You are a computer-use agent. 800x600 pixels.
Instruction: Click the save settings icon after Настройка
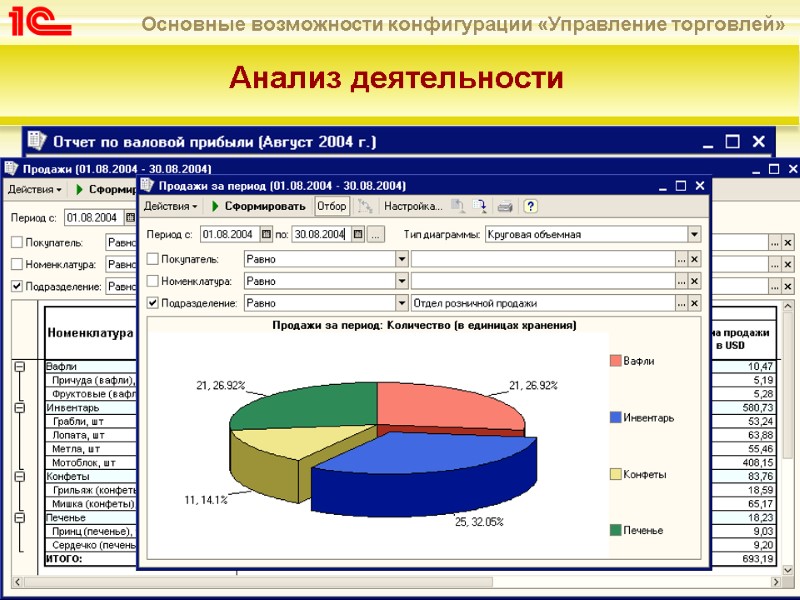click(459, 205)
